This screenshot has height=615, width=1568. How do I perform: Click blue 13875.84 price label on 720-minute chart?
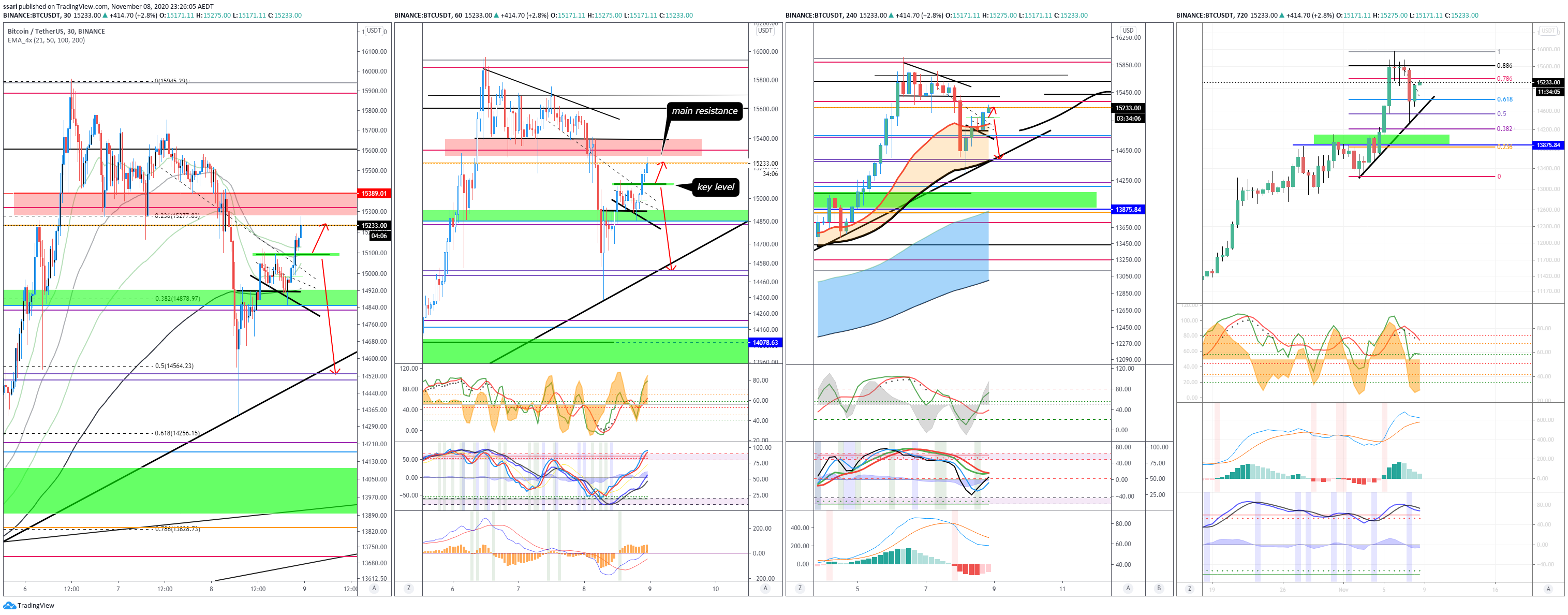point(1548,145)
